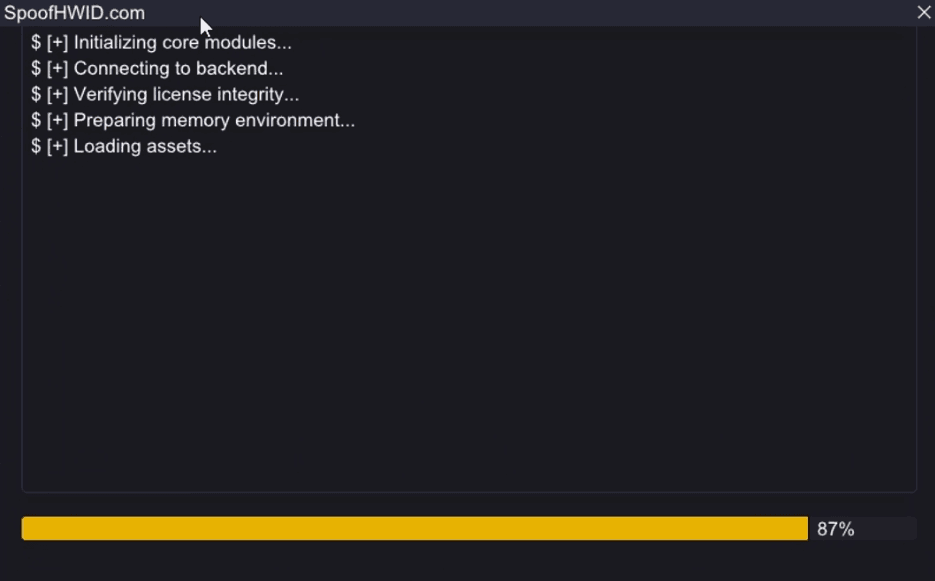Click the $ prompt before Preparing memory environment
The image size is (935, 581).
pyautogui.click(x=36, y=120)
